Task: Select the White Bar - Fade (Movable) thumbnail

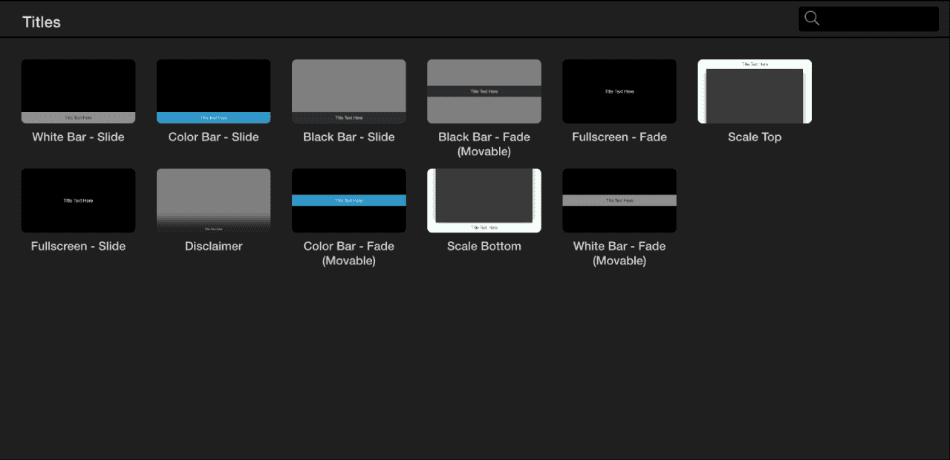Action: [619, 201]
